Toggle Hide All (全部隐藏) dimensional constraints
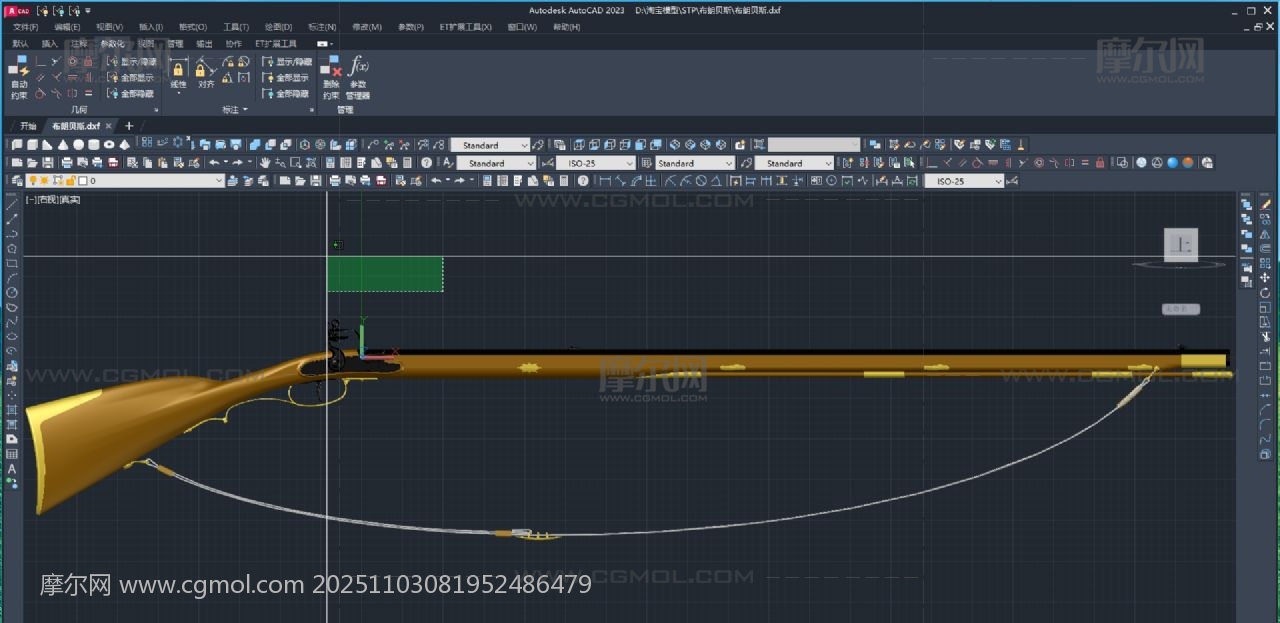This screenshot has width=1280, height=623. (285, 94)
